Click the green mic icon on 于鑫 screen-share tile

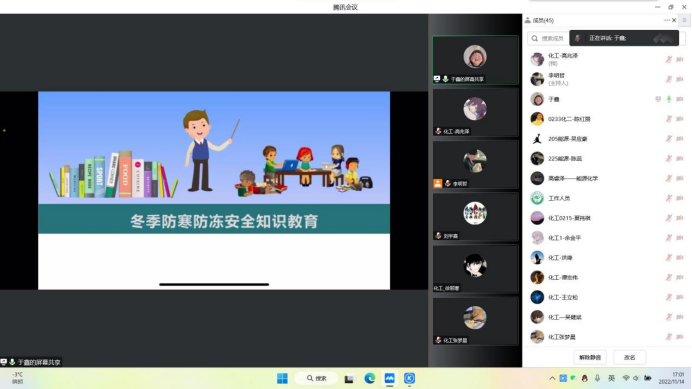coord(446,79)
